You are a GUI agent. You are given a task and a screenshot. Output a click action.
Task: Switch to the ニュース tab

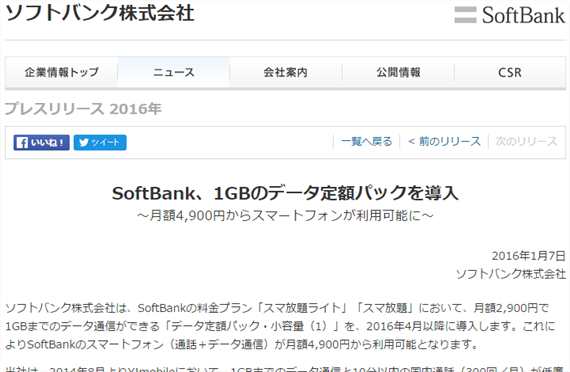pos(174,72)
